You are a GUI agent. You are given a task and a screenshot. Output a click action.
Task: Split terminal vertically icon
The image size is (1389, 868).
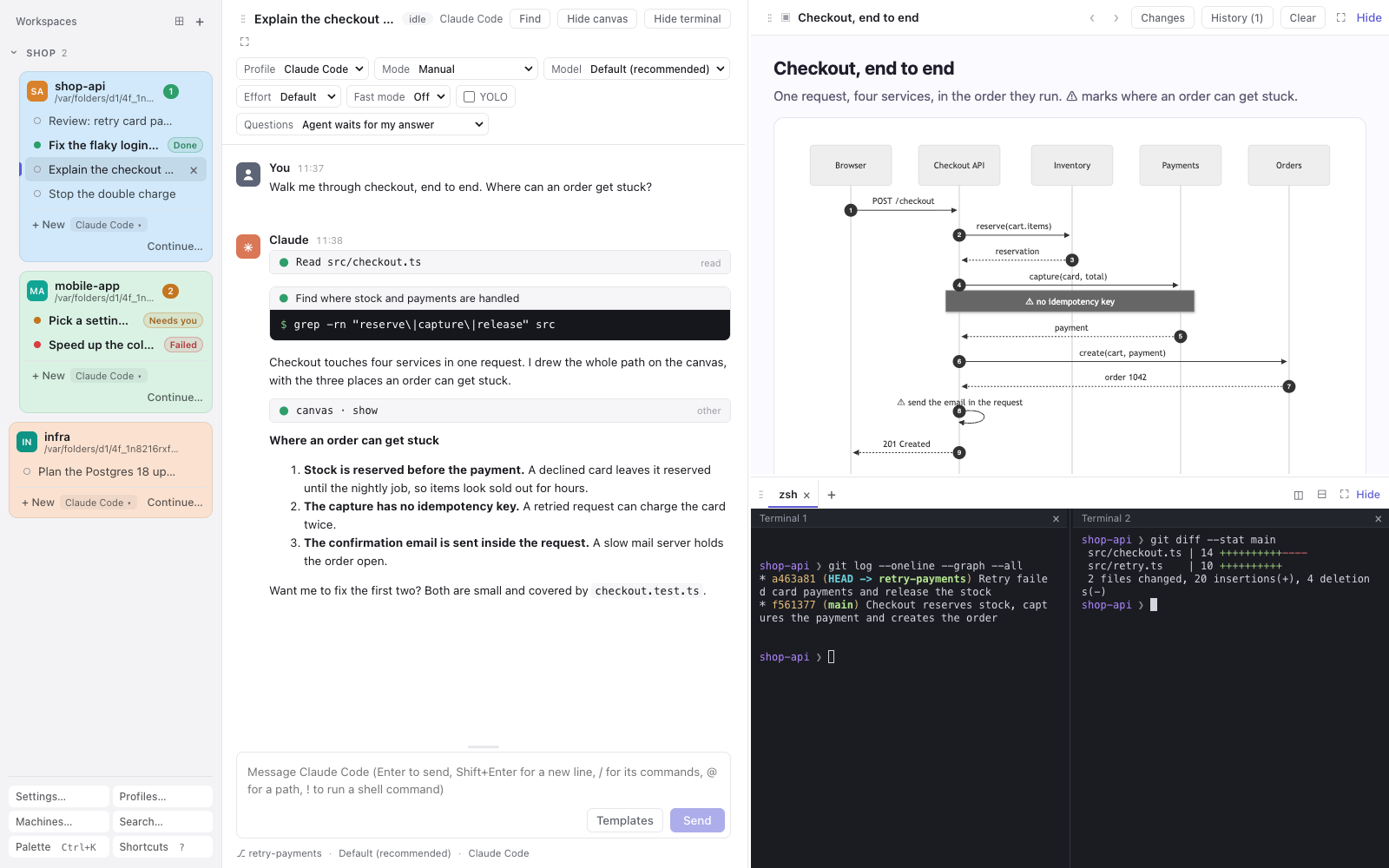point(1299,495)
